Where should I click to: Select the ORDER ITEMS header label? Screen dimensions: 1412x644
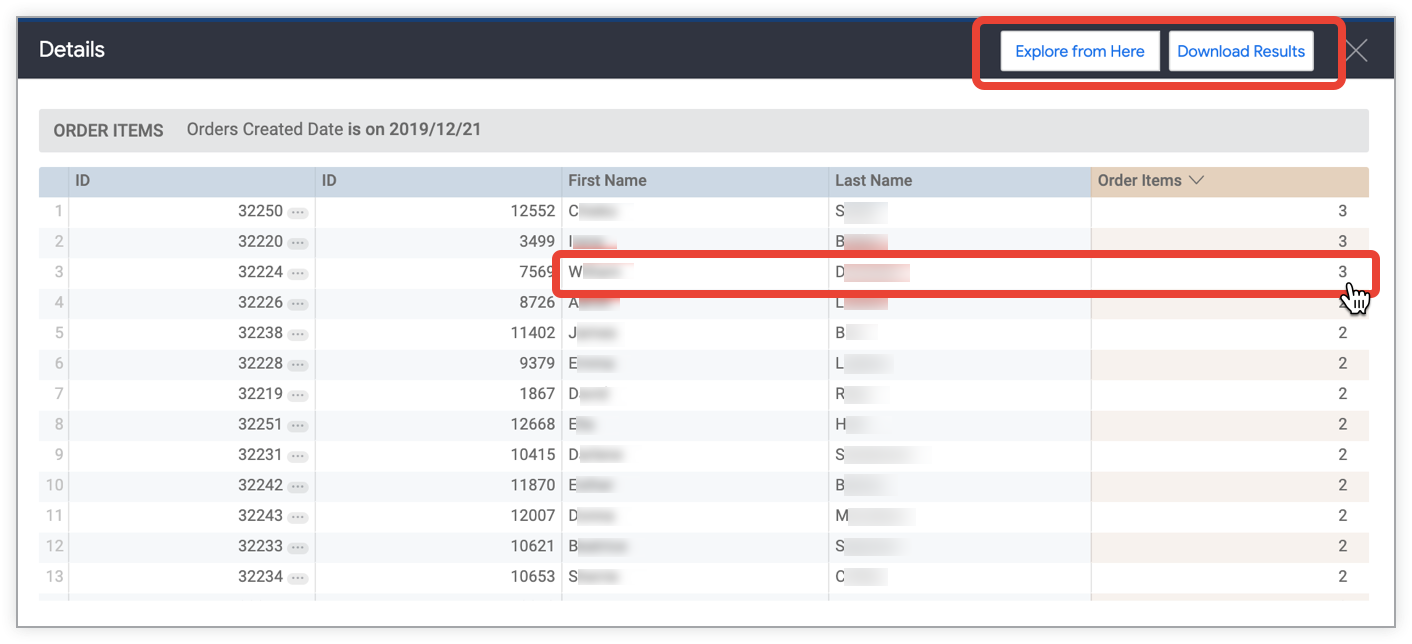pyautogui.click(x=108, y=130)
